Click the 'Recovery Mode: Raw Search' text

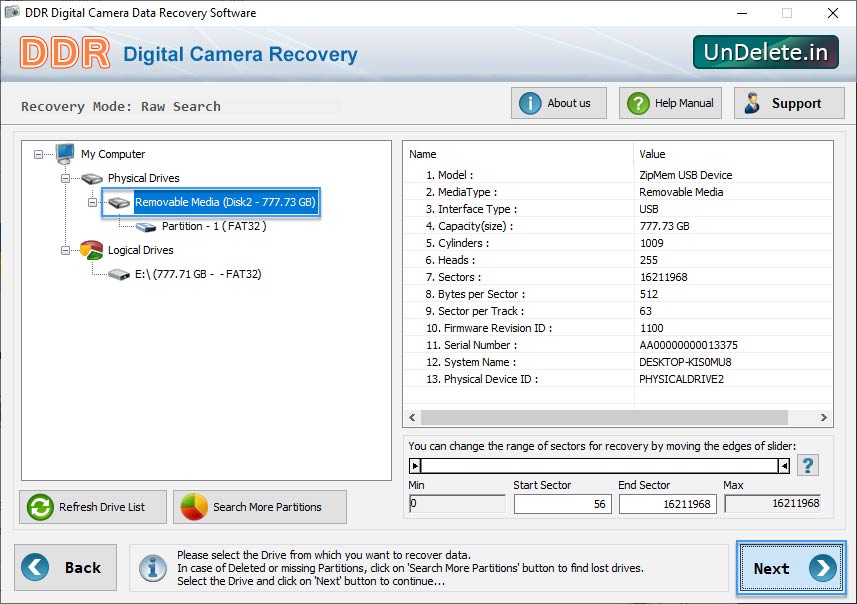pos(121,106)
